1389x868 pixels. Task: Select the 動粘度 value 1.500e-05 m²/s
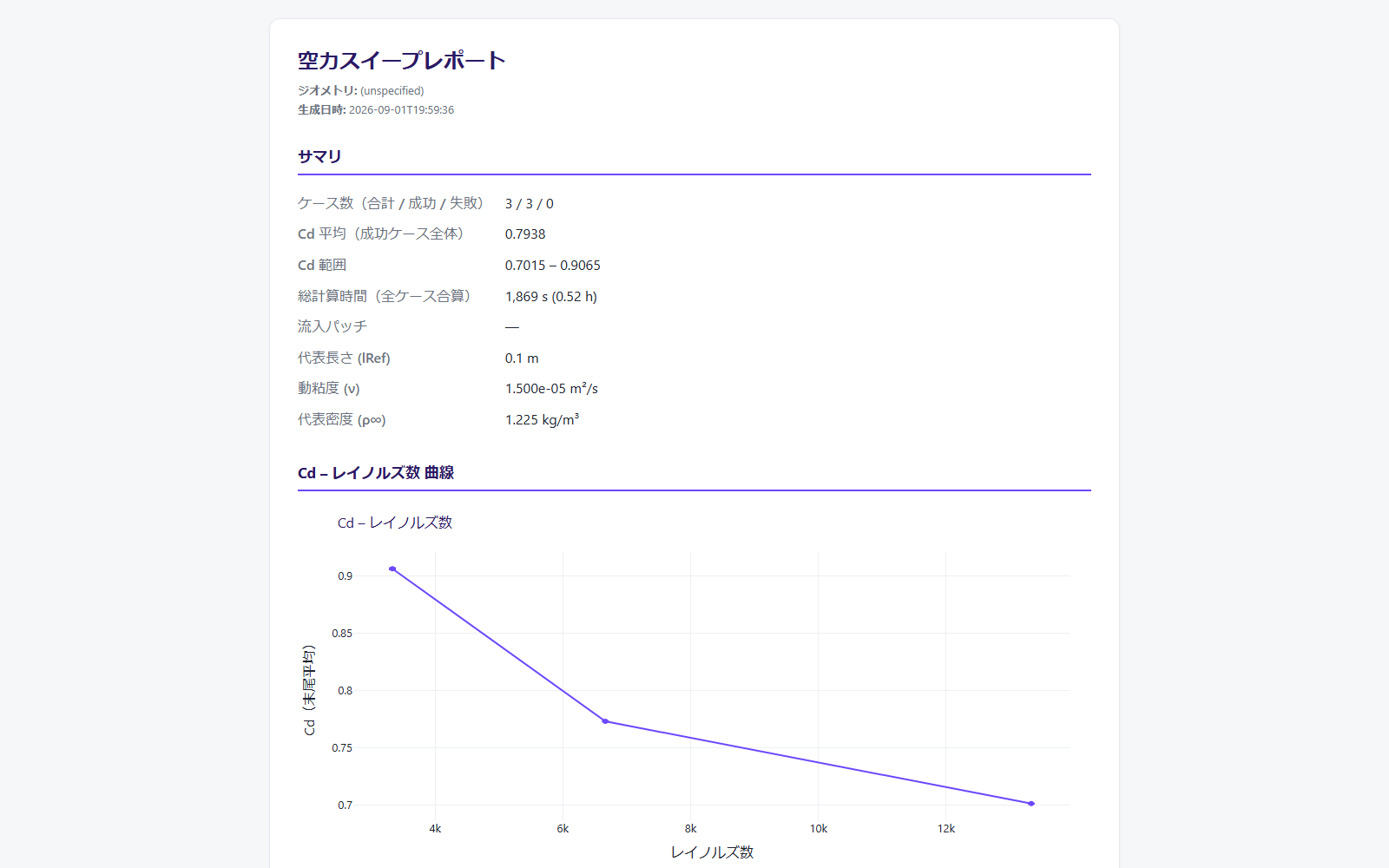(551, 389)
